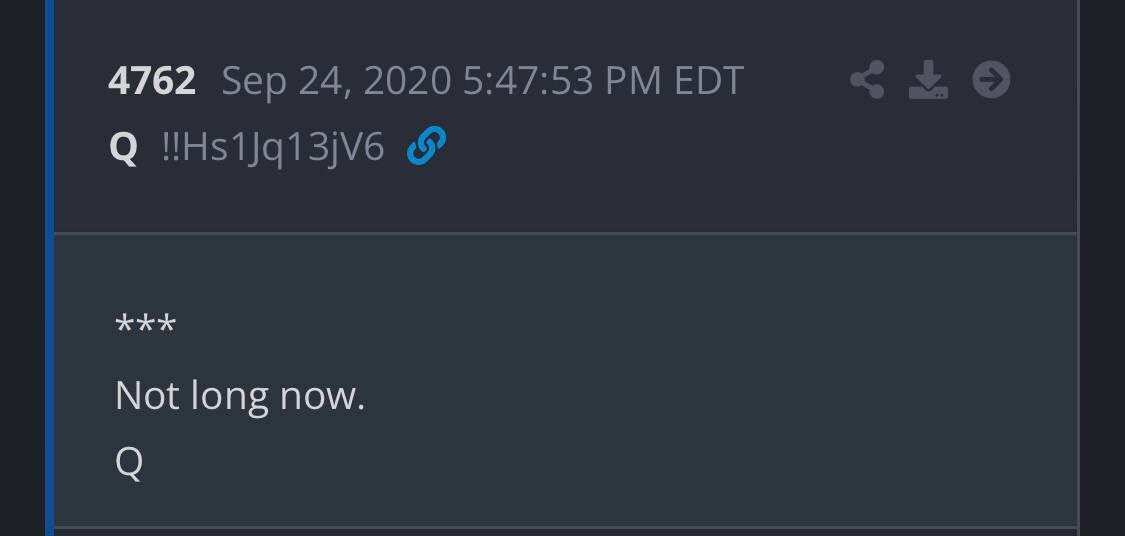Share post 4762 using the share icon
This screenshot has height=536, width=1125.
[x=867, y=80]
